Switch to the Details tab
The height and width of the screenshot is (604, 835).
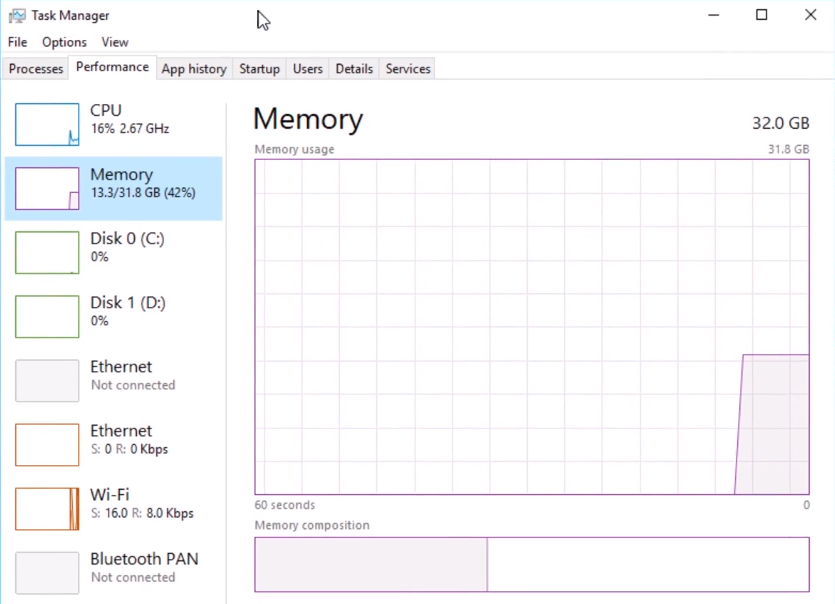pos(354,69)
